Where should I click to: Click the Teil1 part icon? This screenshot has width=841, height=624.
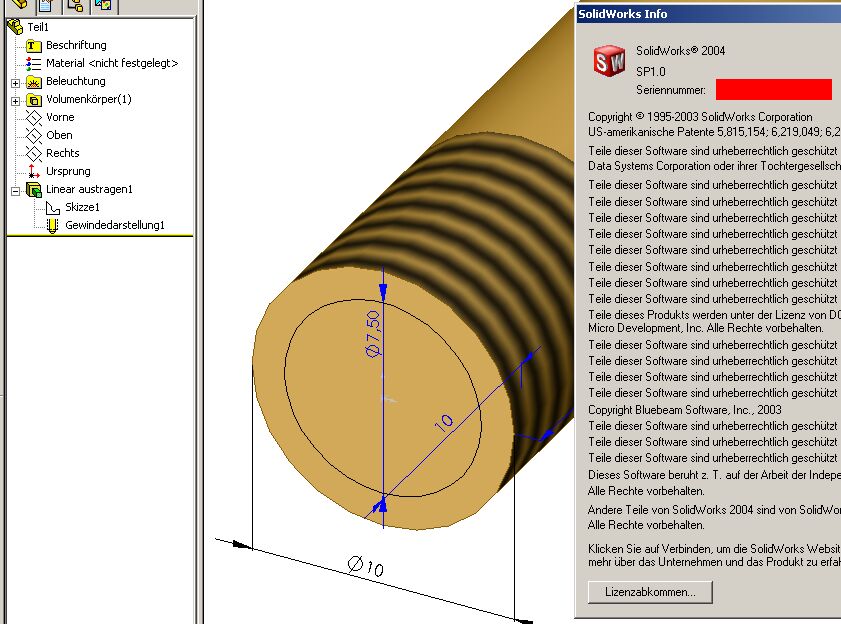tap(15, 27)
